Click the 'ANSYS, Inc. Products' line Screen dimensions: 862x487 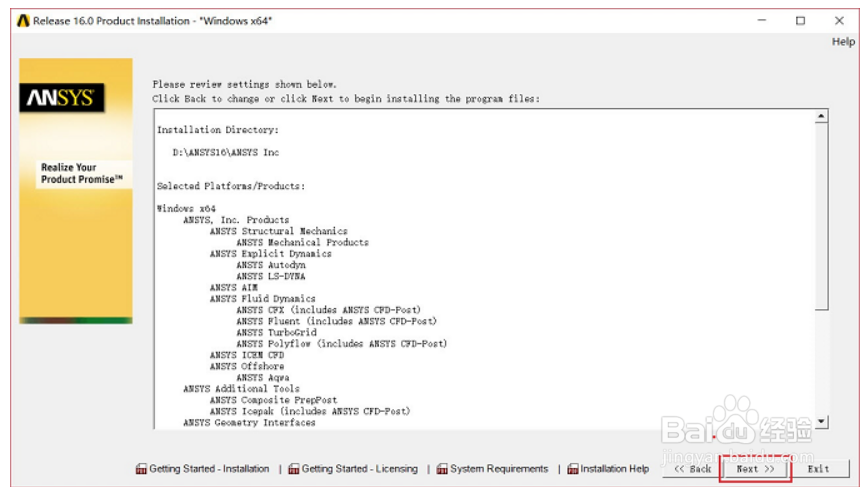point(236,220)
